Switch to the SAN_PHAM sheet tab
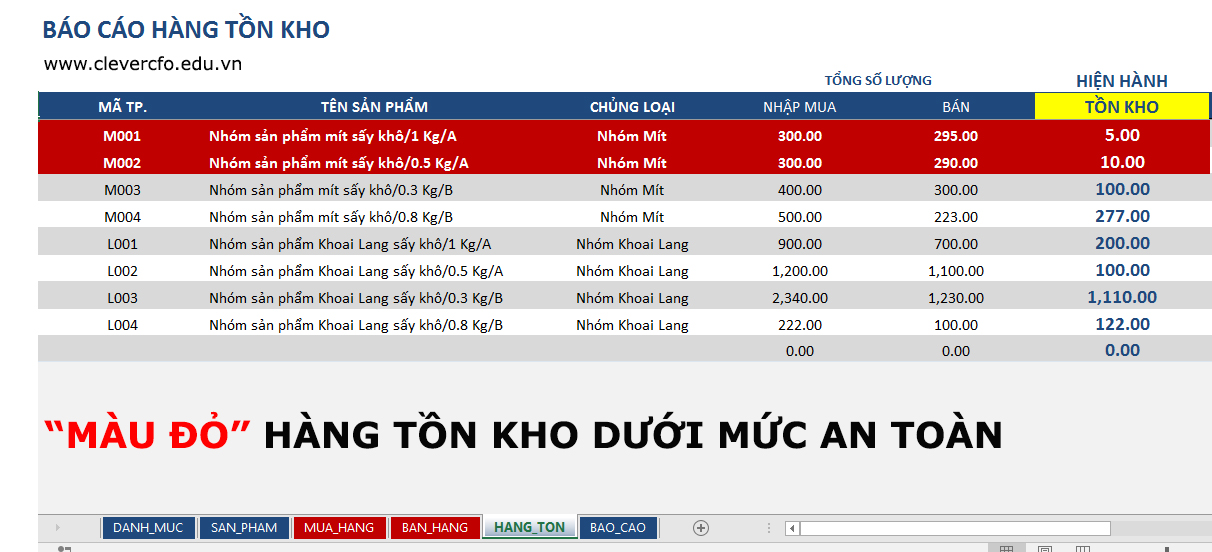The width and height of the screenshot is (1212, 552). click(244, 528)
